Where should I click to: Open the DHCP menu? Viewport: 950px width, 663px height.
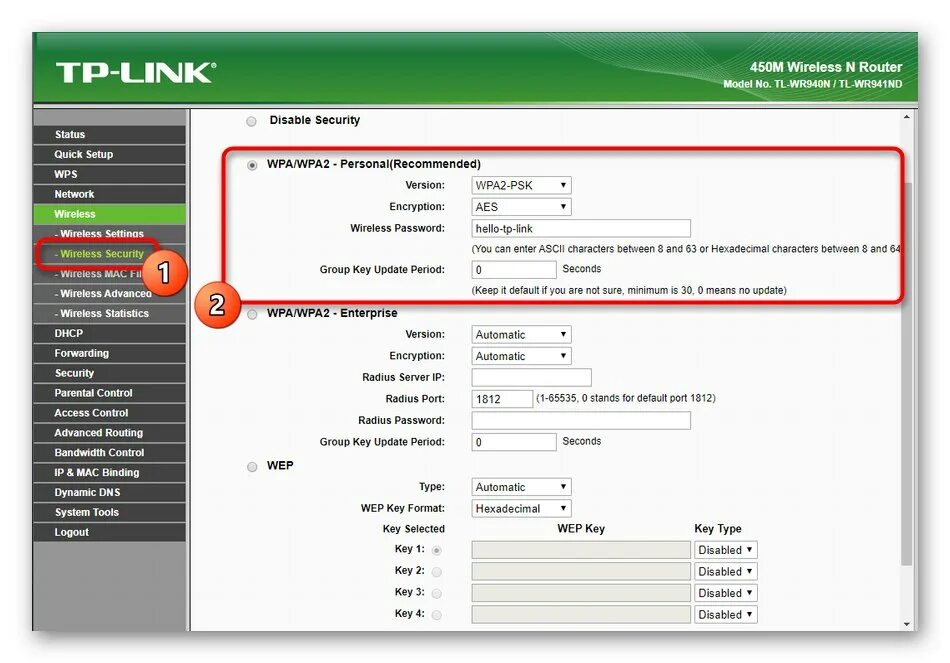pyautogui.click(x=110, y=333)
